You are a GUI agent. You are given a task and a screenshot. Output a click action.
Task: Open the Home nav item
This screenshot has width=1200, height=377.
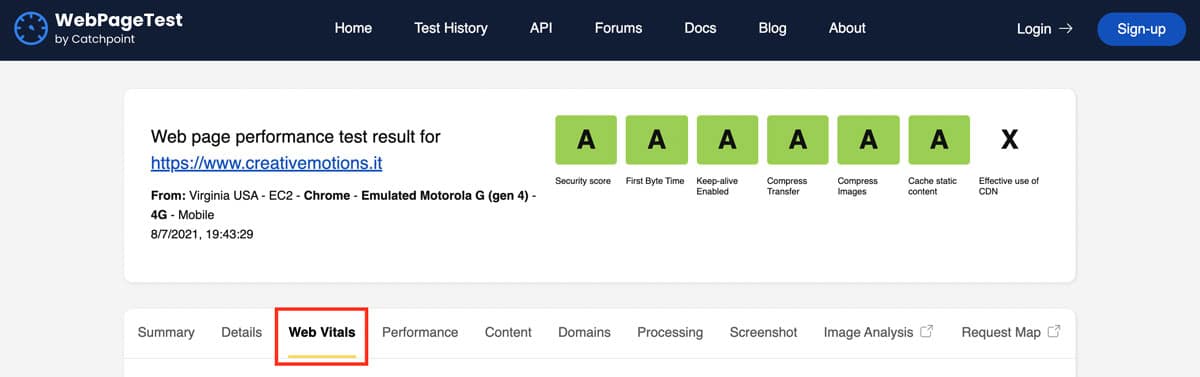[353, 28]
